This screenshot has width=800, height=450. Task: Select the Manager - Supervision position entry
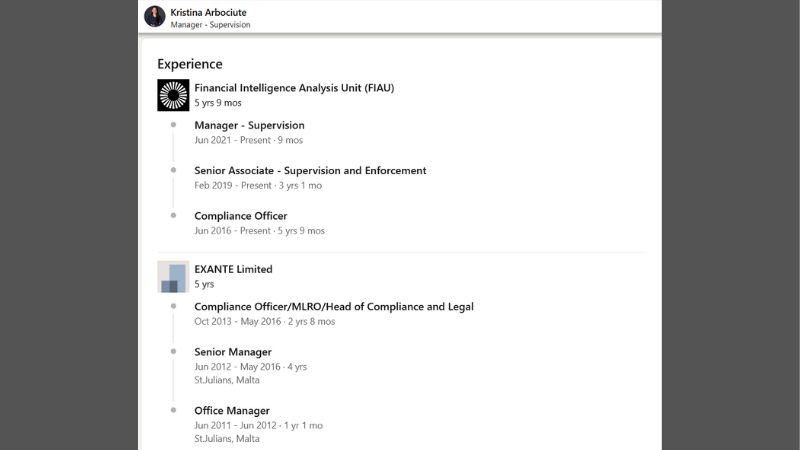[249, 125]
